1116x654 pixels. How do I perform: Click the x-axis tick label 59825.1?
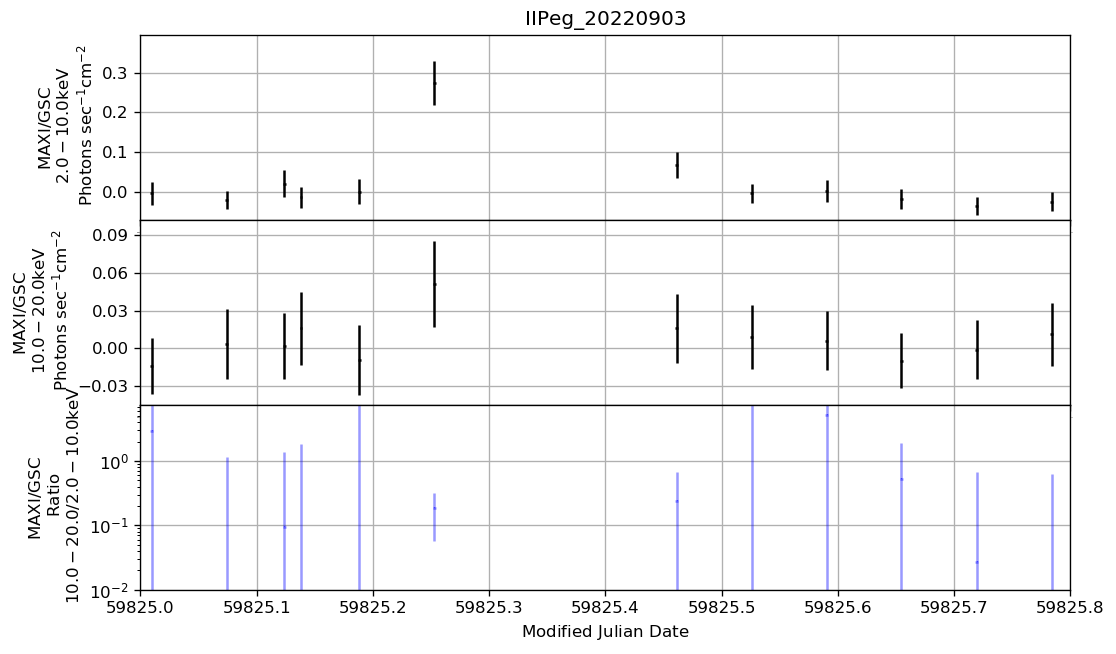click(x=257, y=607)
